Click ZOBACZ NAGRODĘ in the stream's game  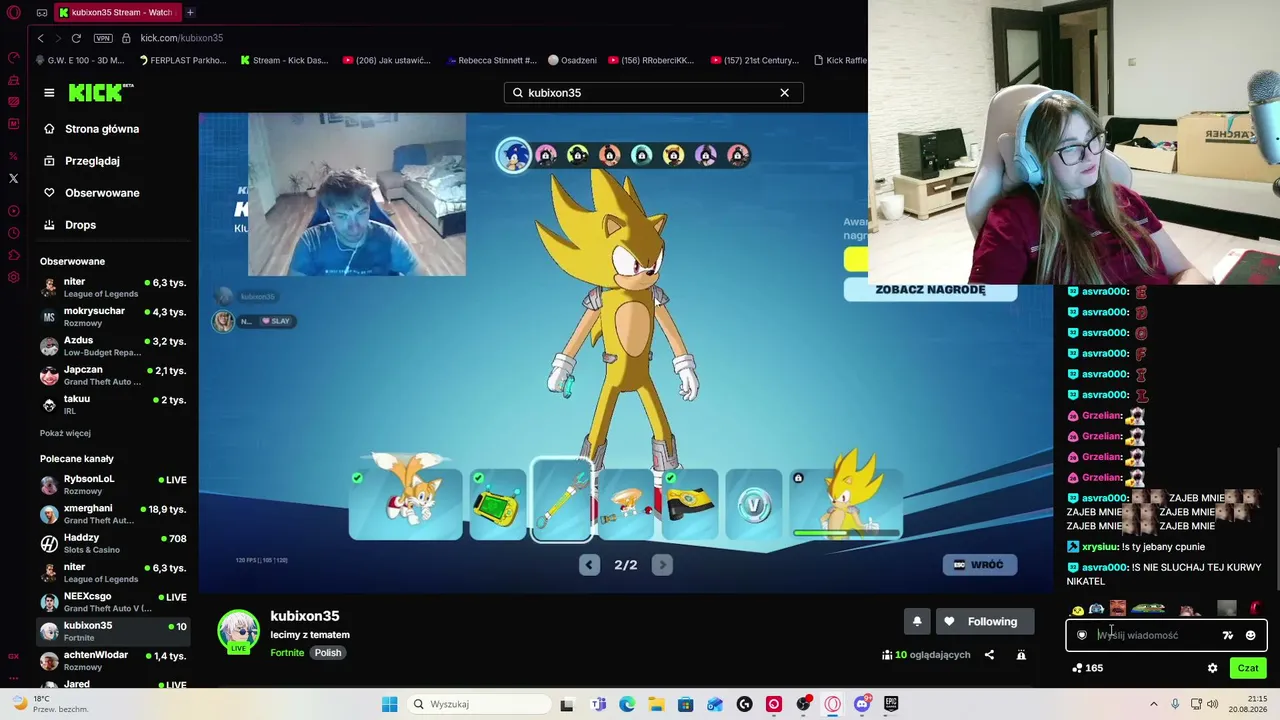pyautogui.click(x=930, y=290)
